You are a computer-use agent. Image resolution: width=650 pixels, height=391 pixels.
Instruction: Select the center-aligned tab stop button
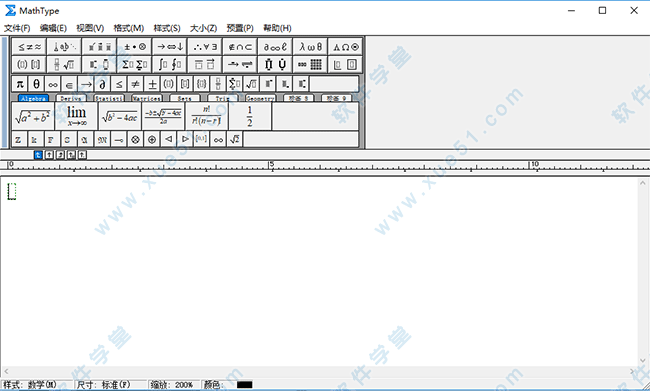click(x=49, y=155)
